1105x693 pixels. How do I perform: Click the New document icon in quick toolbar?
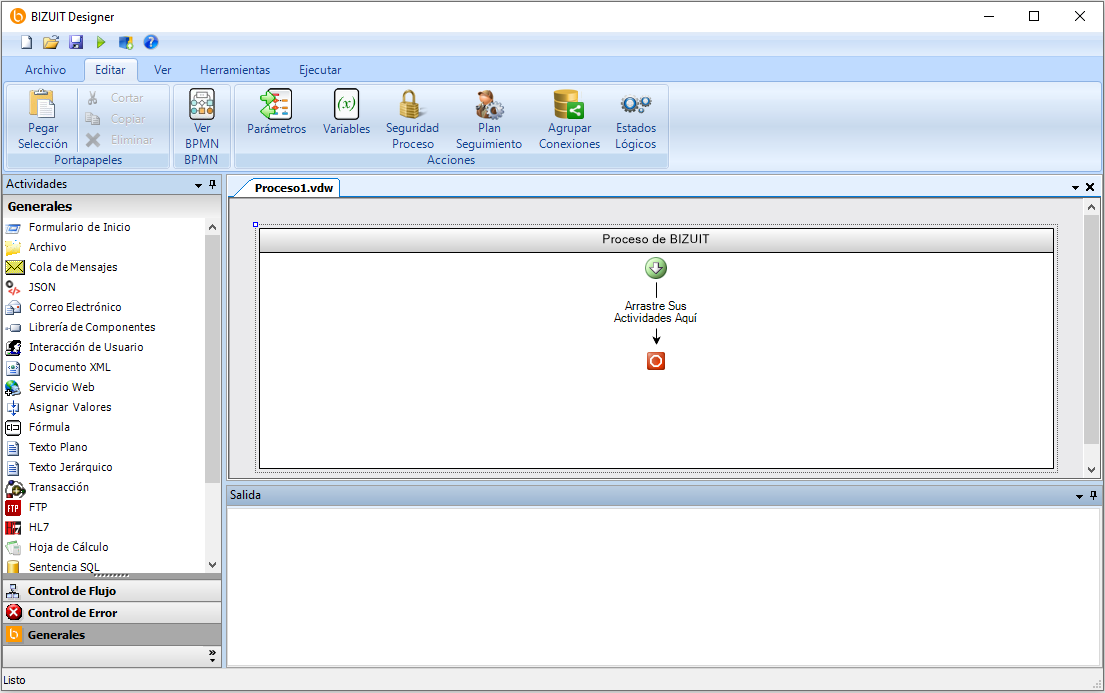(26, 42)
